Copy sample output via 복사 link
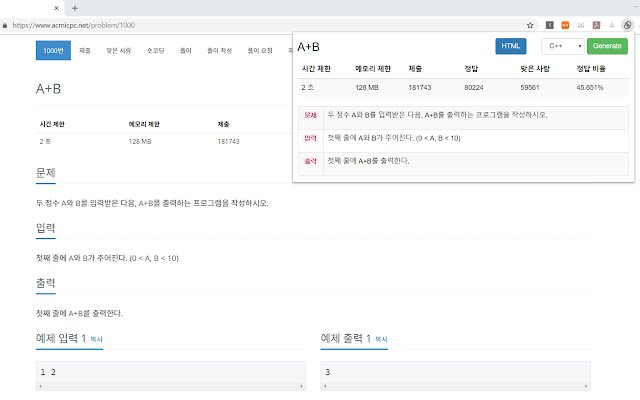Image resolution: width=640 pixels, height=400 pixels. pyautogui.click(x=381, y=339)
